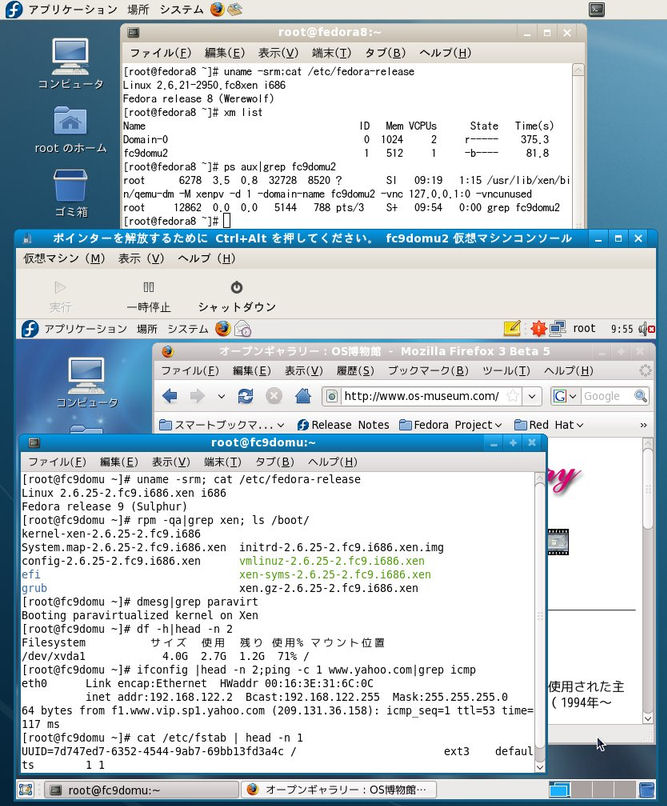Click the Release Notes bookmark link
Image resolution: width=667 pixels, height=806 pixels.
click(x=343, y=425)
